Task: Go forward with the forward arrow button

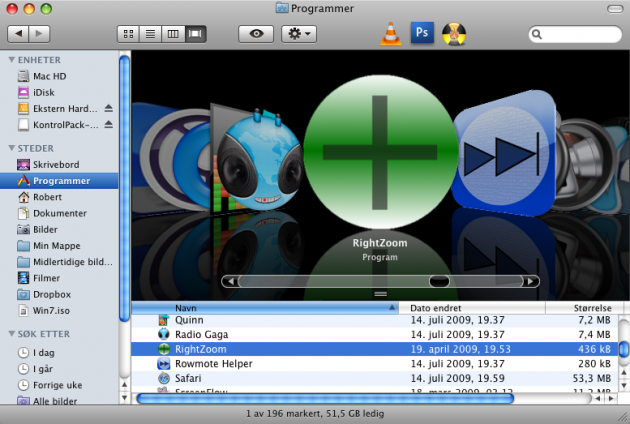Action: click(39, 34)
